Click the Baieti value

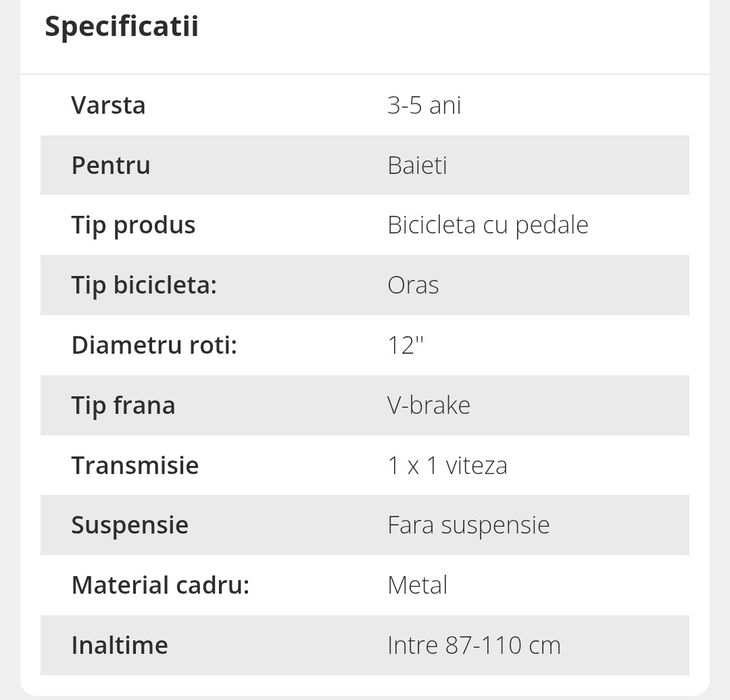click(x=417, y=165)
